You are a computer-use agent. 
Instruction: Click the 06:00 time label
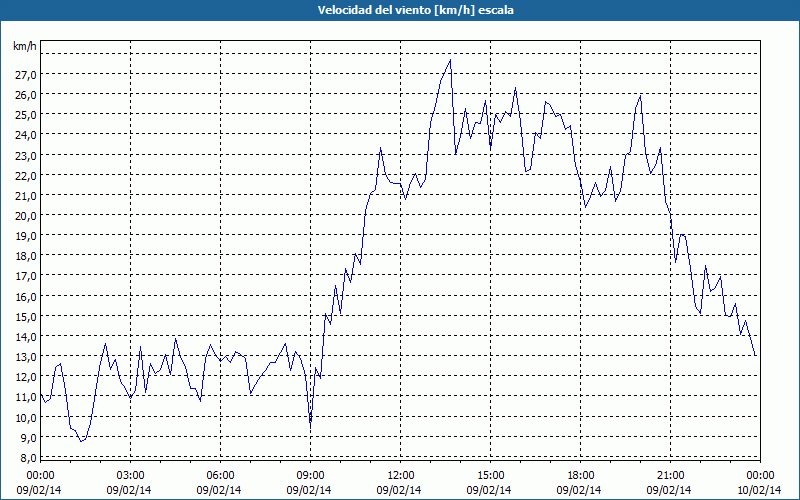tap(220, 476)
